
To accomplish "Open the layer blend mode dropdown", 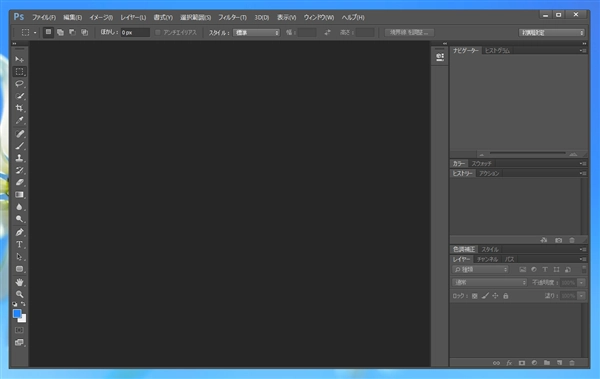I will tap(489, 283).
